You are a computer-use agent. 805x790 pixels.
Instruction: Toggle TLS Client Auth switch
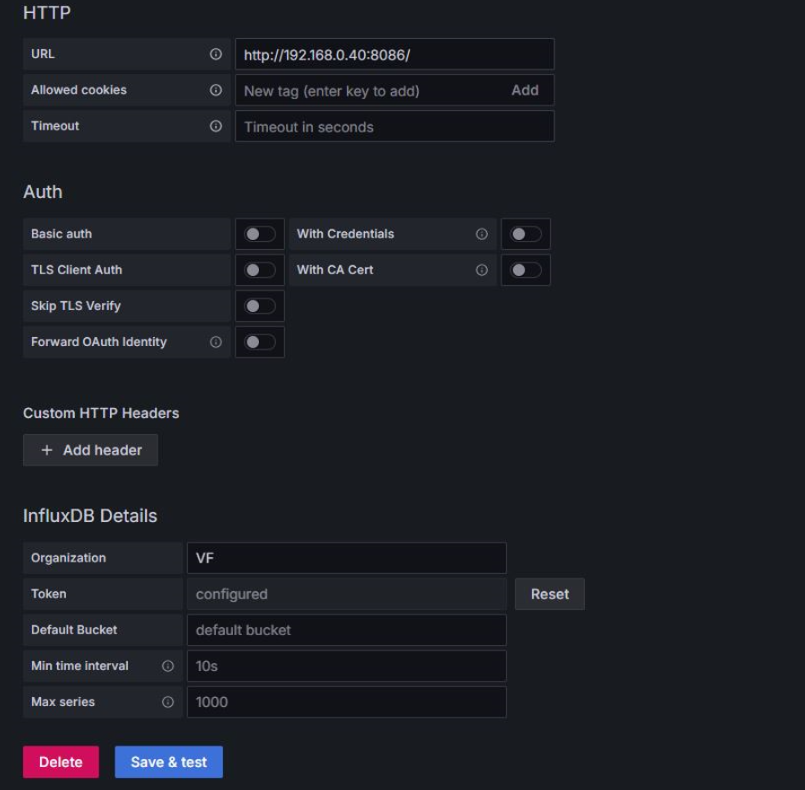[x=259, y=270]
